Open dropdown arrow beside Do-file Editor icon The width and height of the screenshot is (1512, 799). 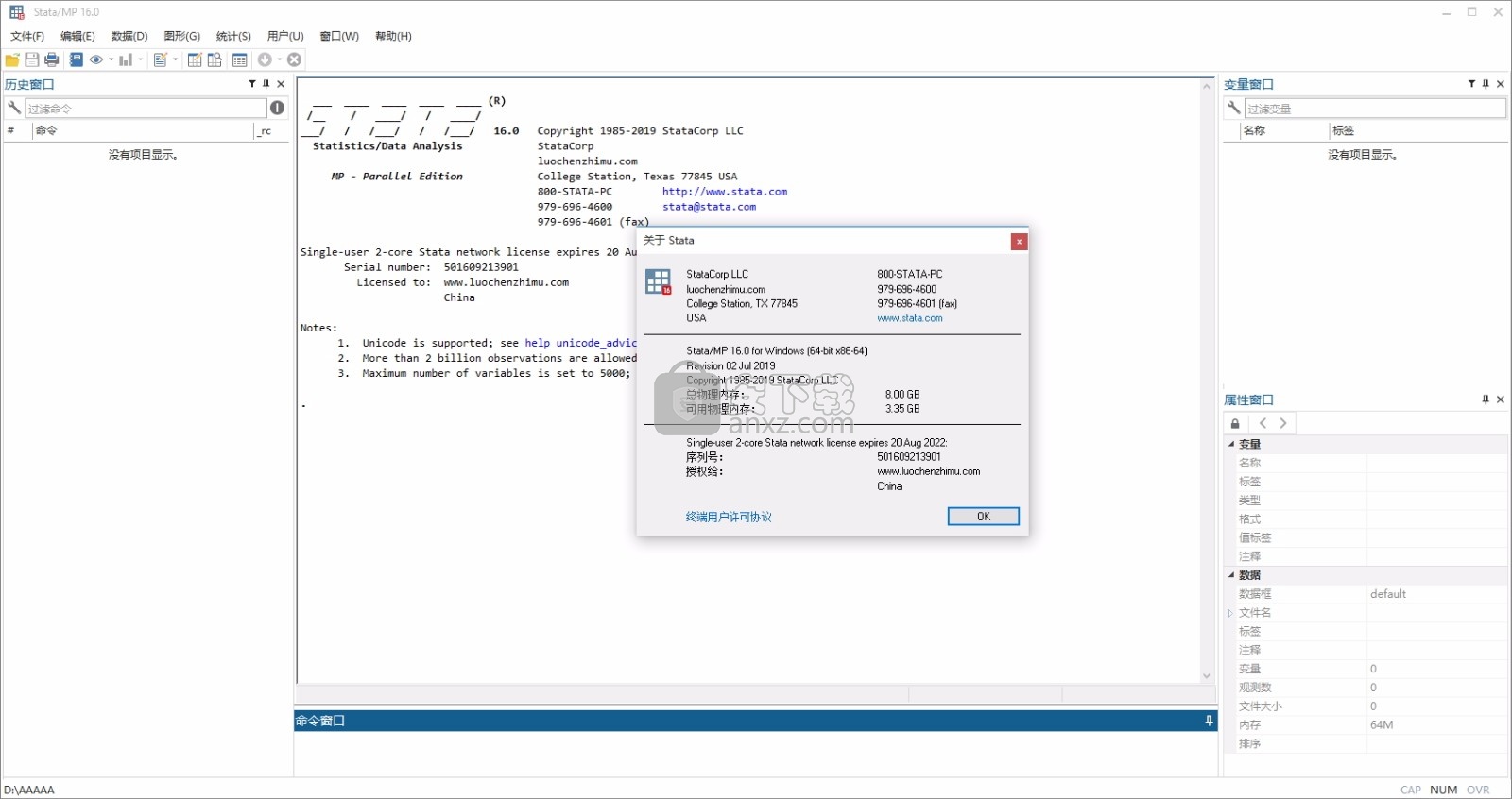pos(175,59)
